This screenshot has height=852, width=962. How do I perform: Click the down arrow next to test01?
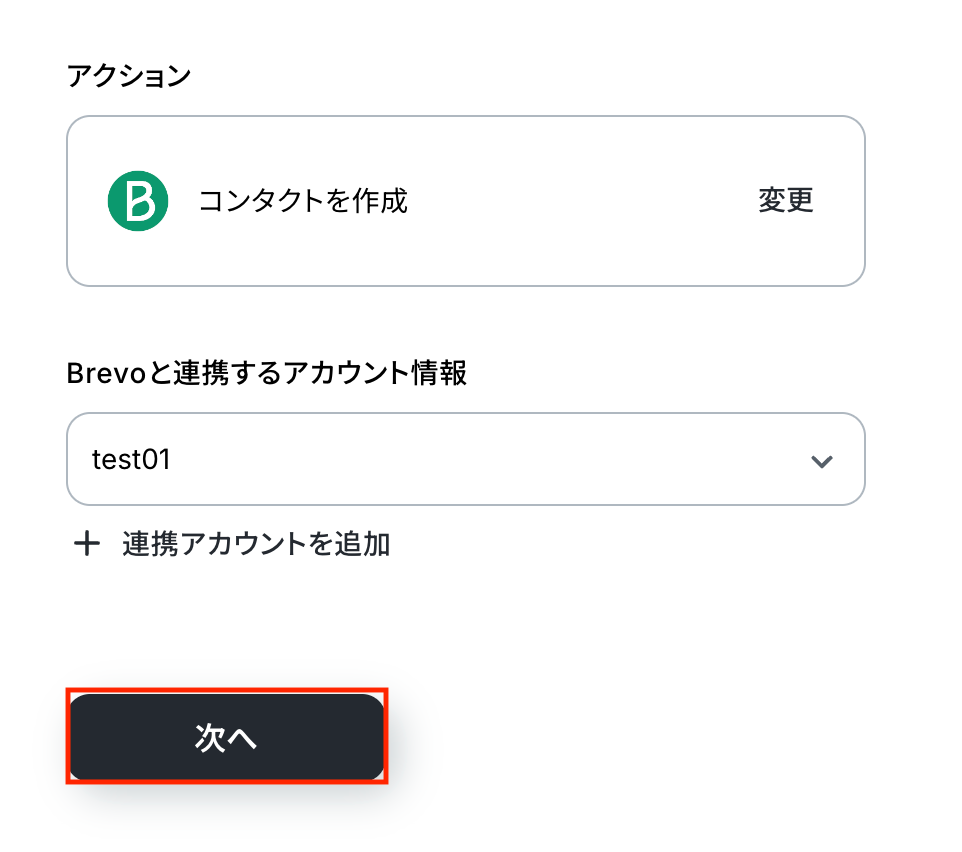pyautogui.click(x=822, y=461)
